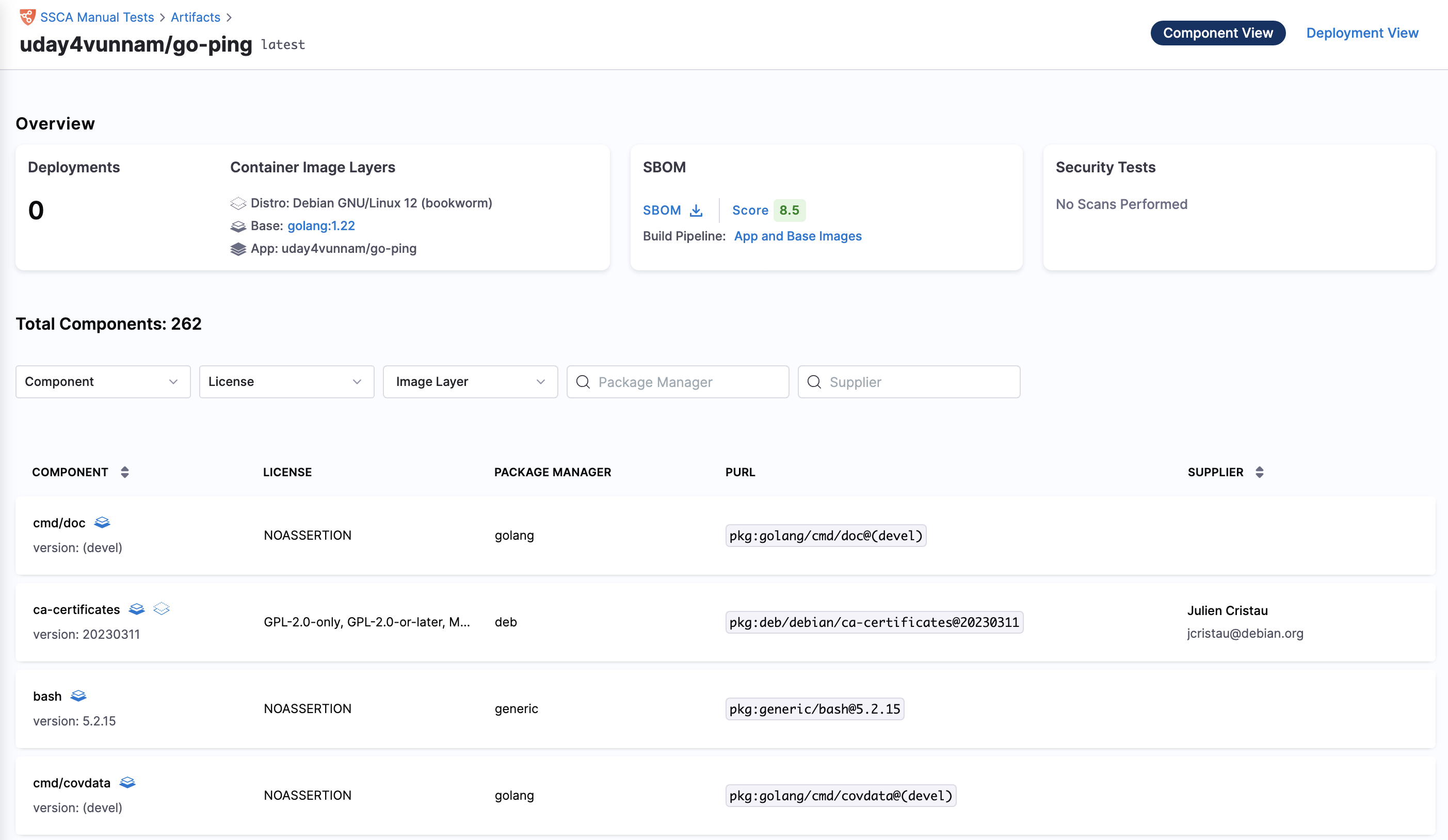Click the outlined distro icon beside ca-certificates
Screen dimensions: 1448x840
click(x=162, y=609)
